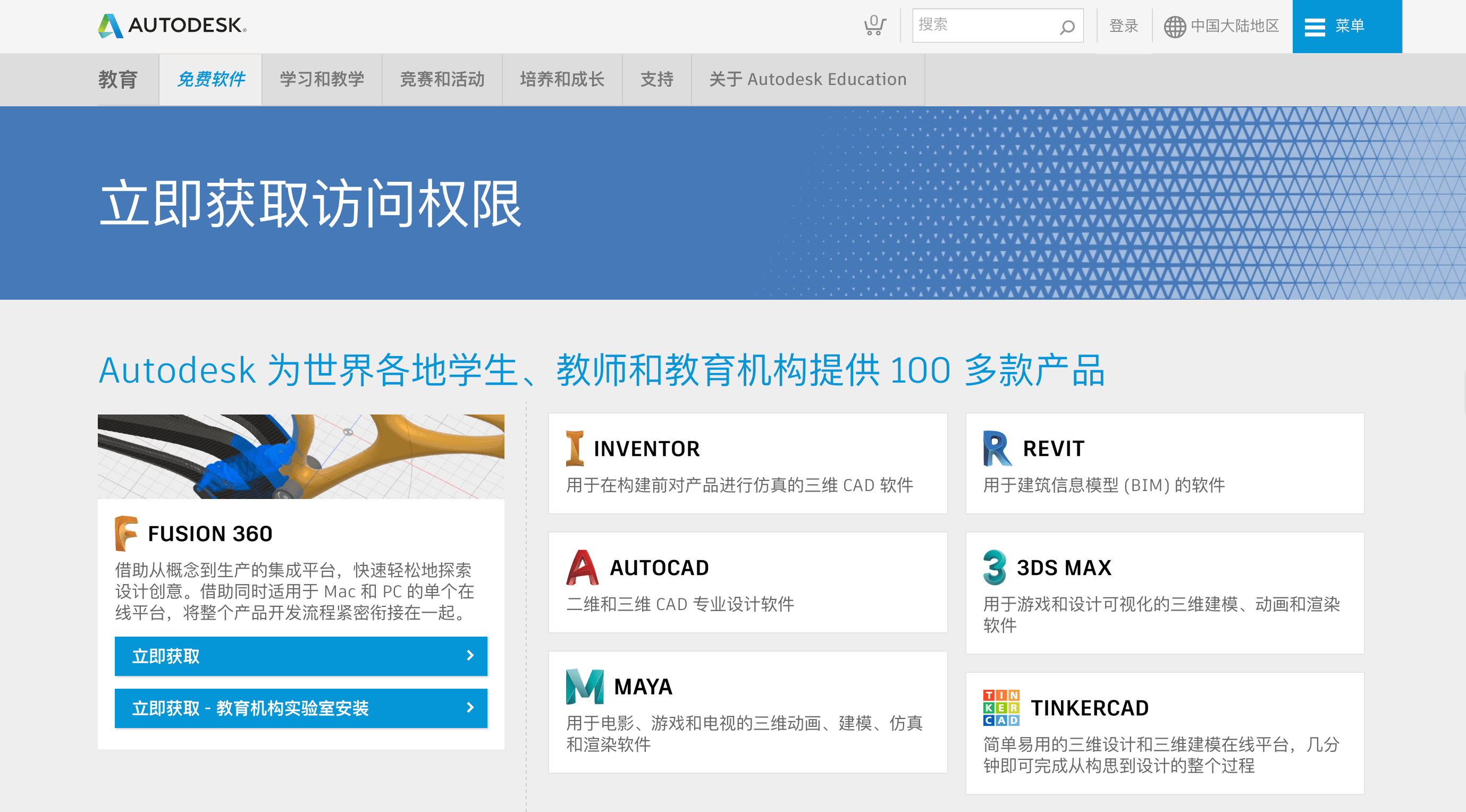The height and width of the screenshot is (812, 1466).
Task: Click the 立即获取 button
Action: point(301,656)
